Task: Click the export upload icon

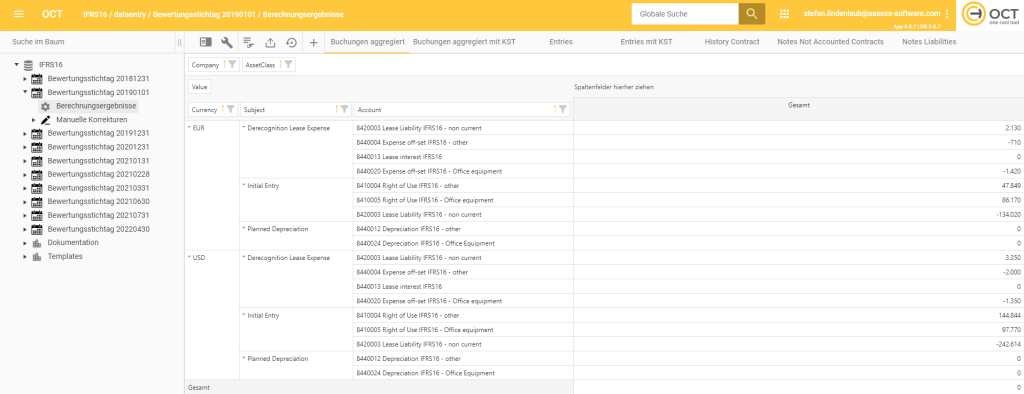Action: 270,42
